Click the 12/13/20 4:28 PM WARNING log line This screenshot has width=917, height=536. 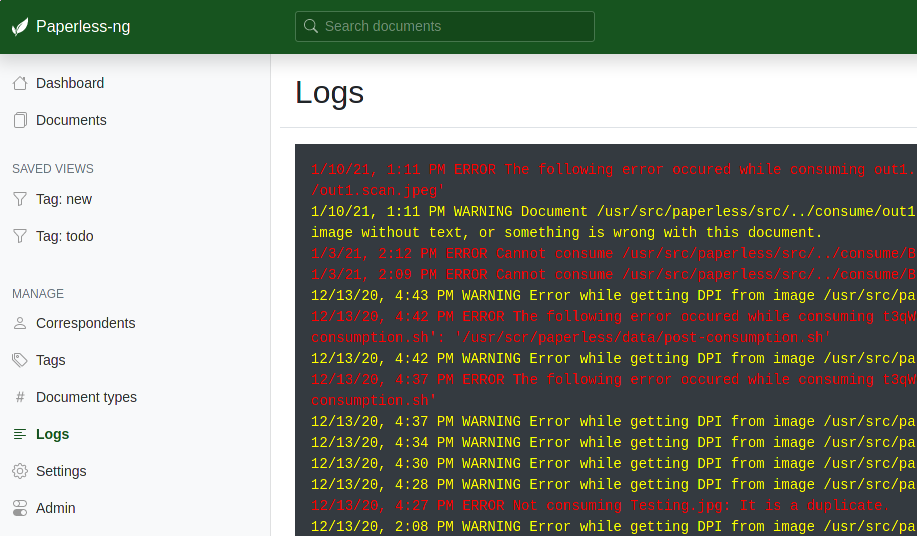(613, 485)
